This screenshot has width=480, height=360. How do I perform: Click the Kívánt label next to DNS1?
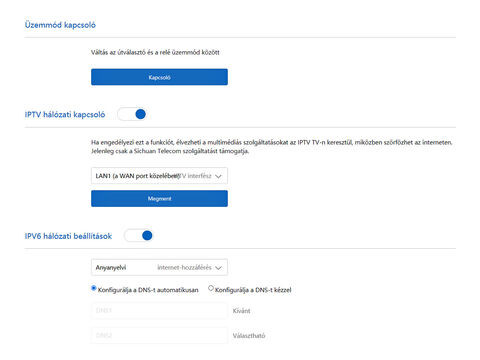click(241, 311)
